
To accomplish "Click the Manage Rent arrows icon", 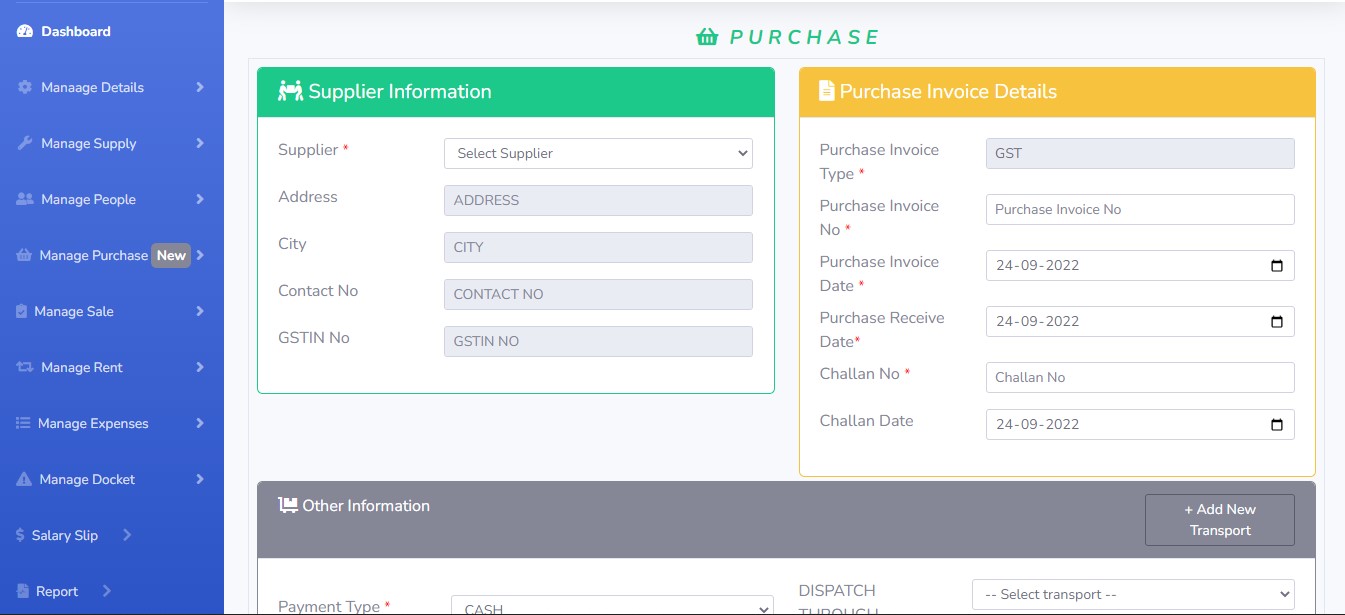I will pos(25,368).
